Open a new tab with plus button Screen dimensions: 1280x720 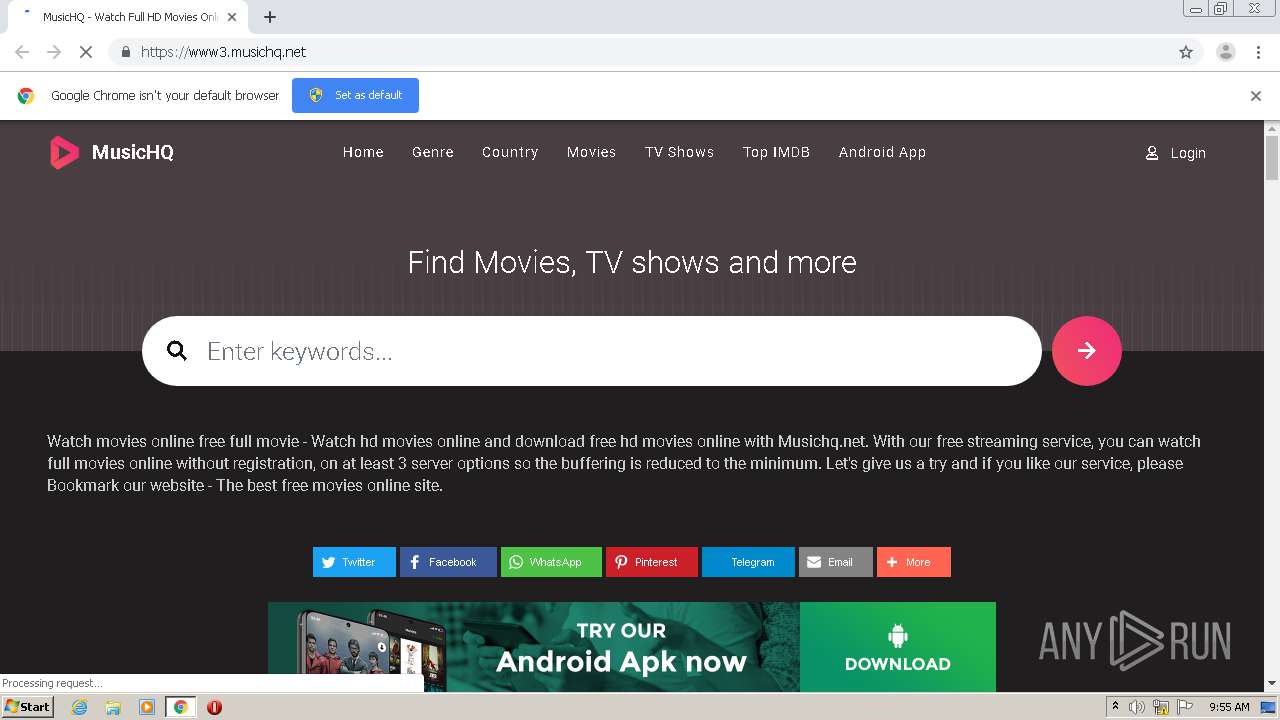click(270, 17)
